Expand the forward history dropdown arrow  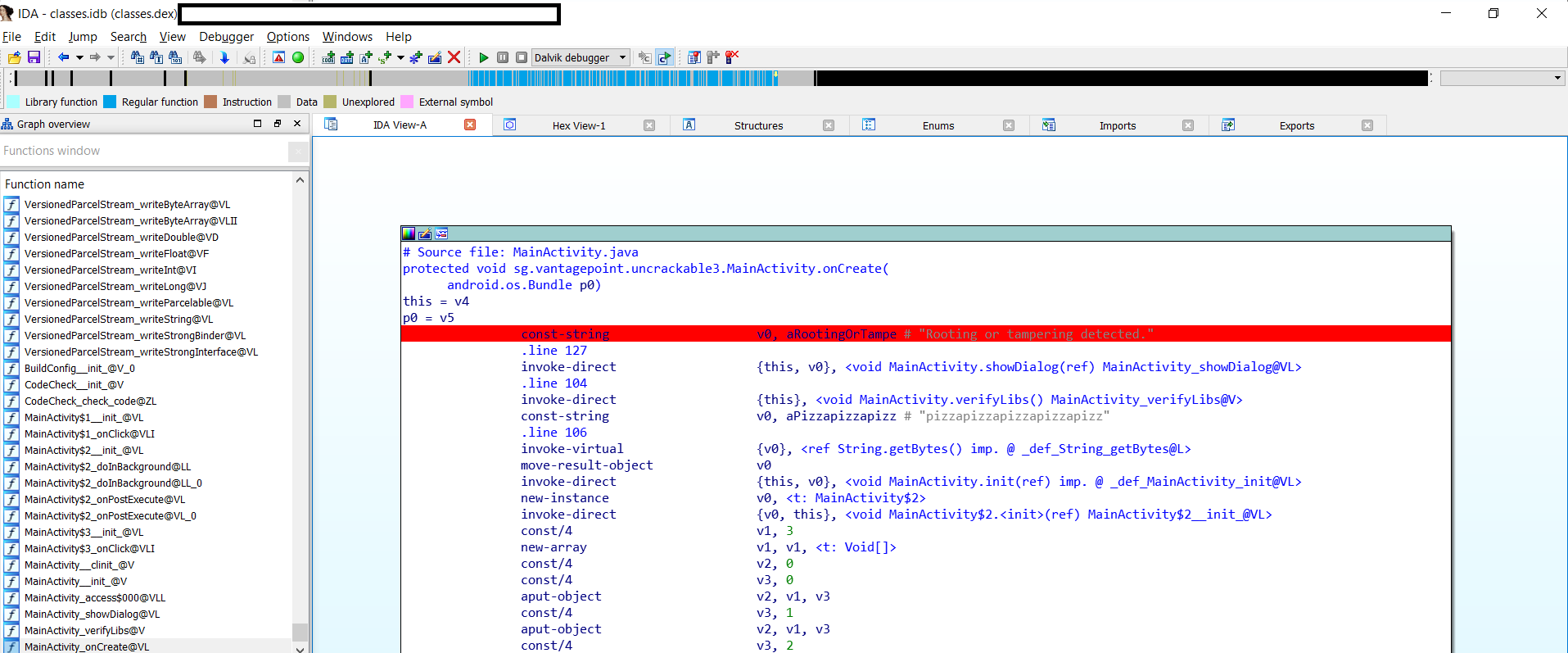pyautogui.click(x=111, y=57)
